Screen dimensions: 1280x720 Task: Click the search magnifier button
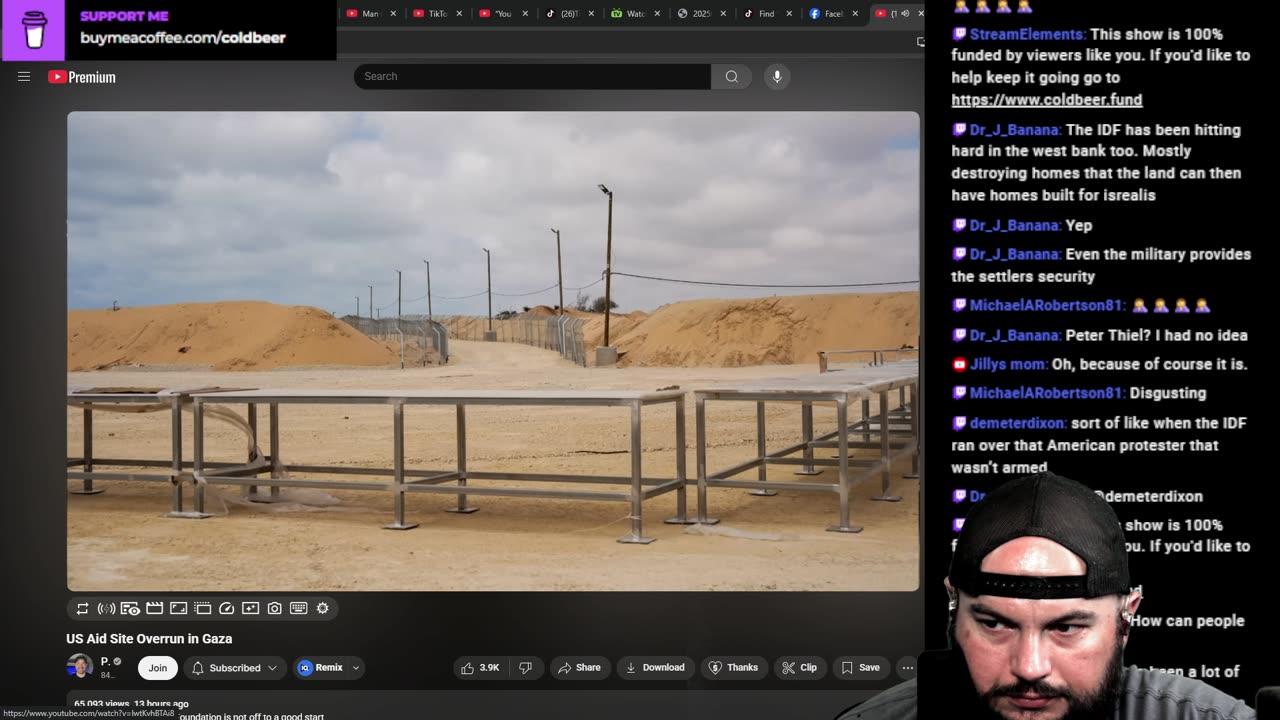(732, 76)
